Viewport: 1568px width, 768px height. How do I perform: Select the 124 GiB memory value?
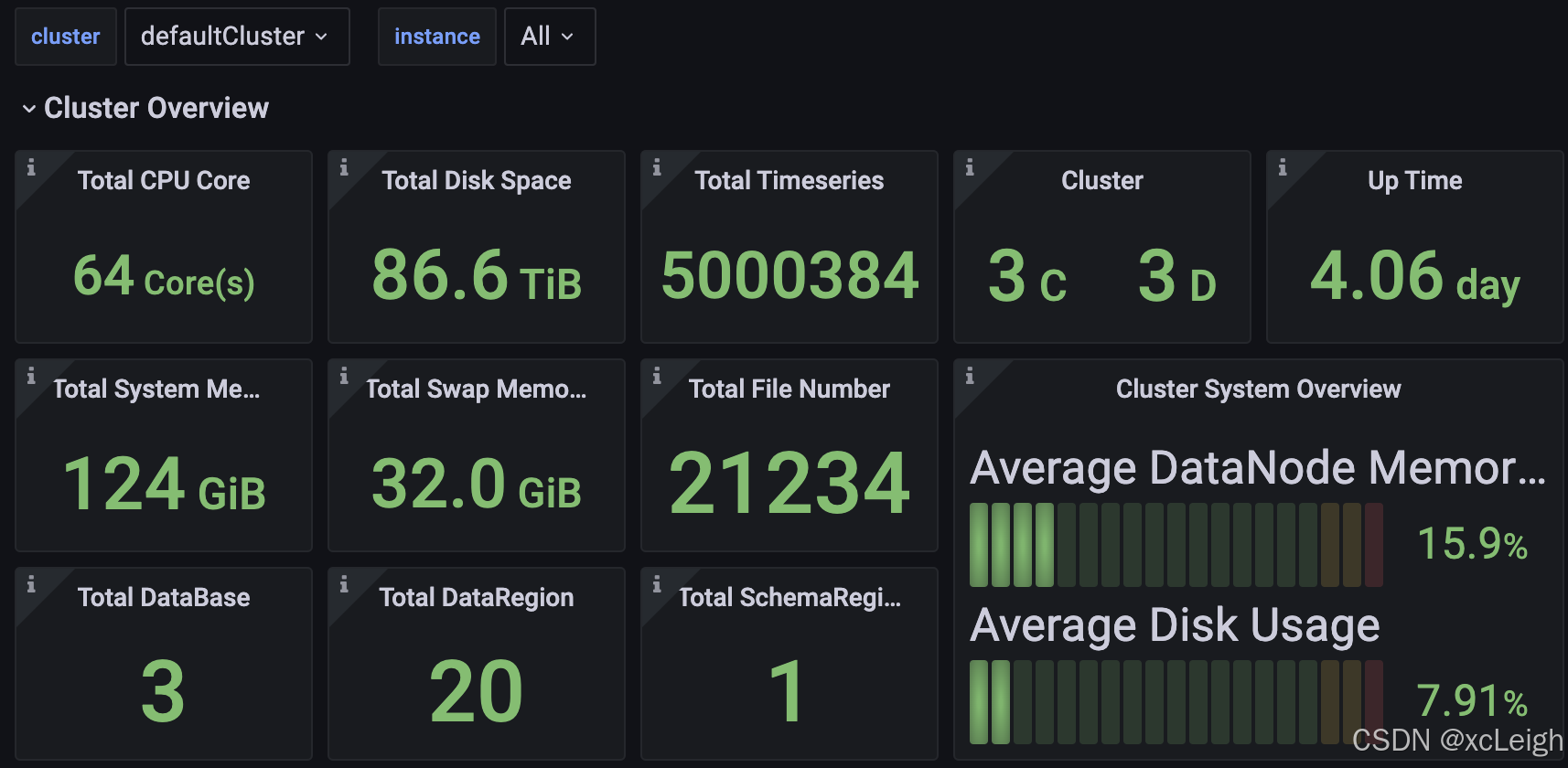164,484
